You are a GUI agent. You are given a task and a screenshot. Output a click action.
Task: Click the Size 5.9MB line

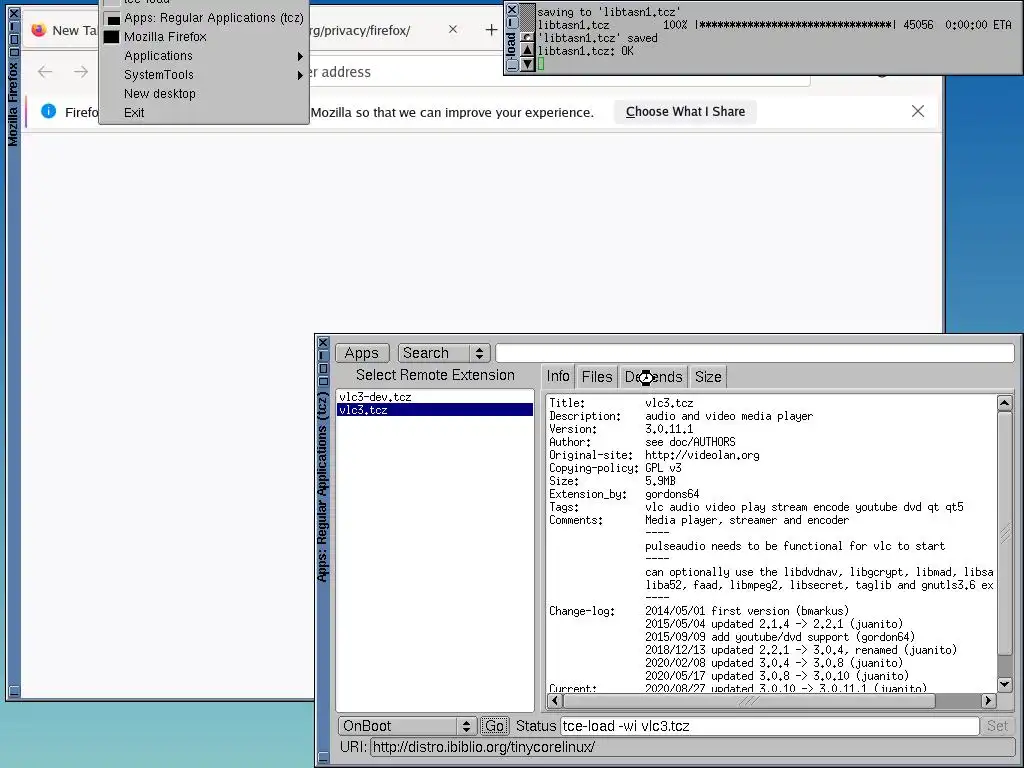(613, 481)
